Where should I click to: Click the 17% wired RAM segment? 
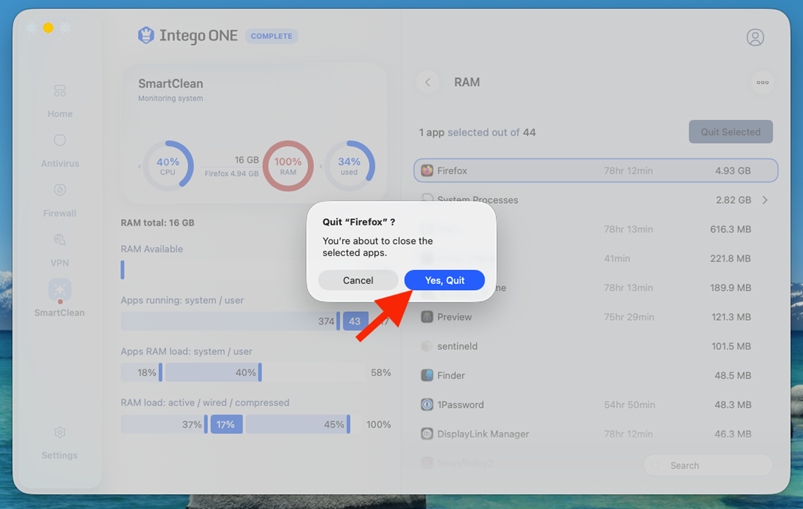tap(225, 424)
